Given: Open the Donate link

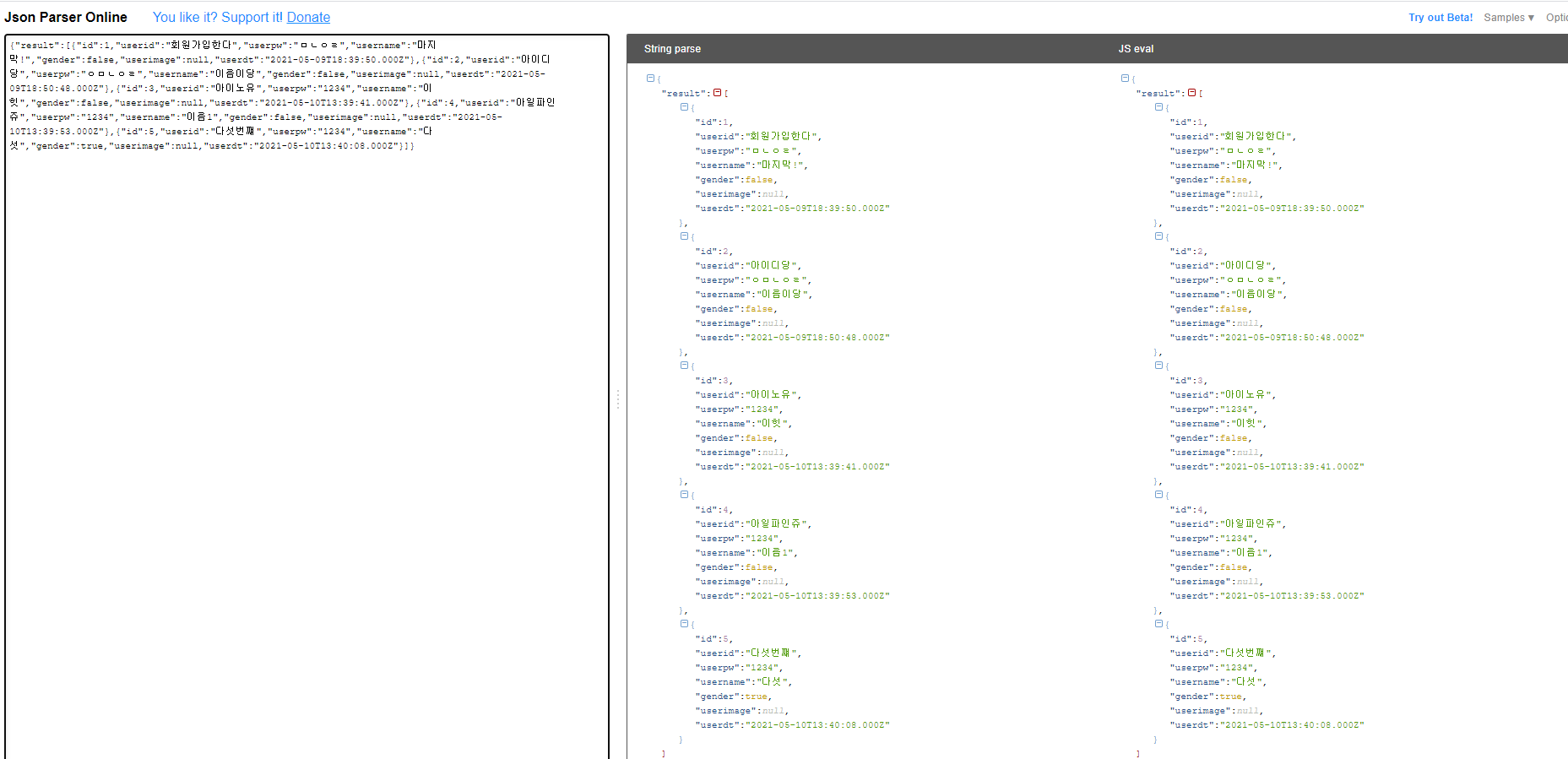Looking at the screenshot, I should [x=308, y=17].
